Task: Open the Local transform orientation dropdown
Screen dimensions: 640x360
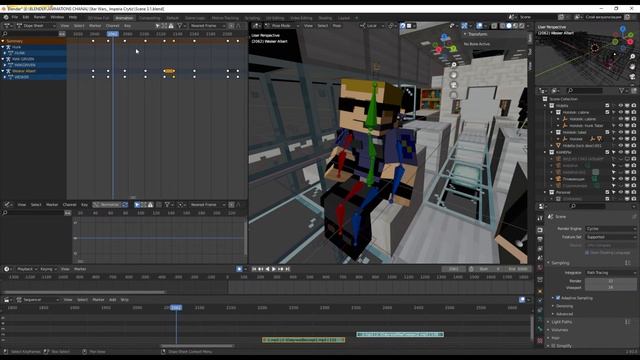Action: click(x=371, y=26)
